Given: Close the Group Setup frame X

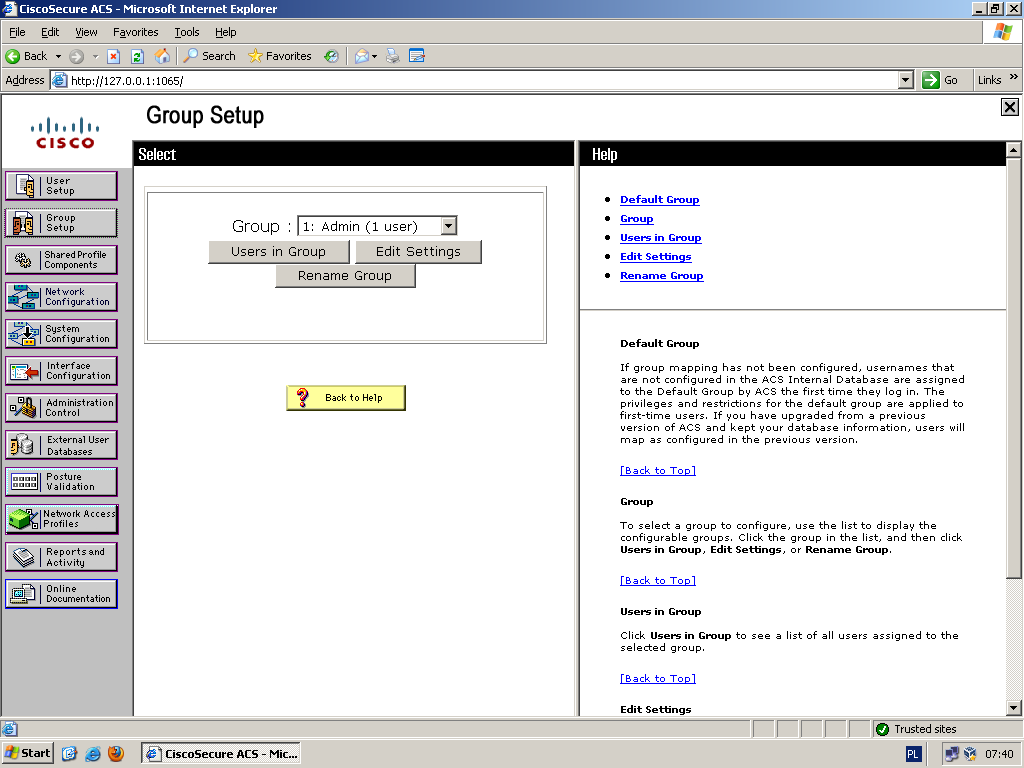Looking at the screenshot, I should pos(1010,107).
